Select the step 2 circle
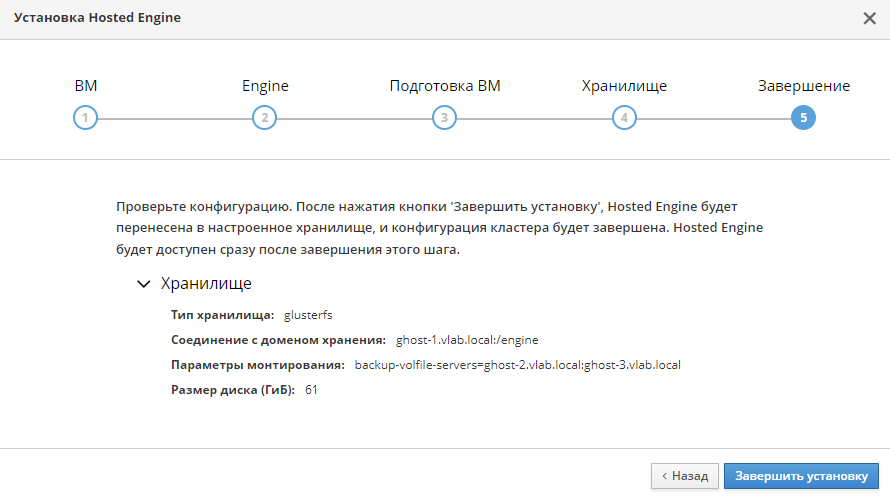Image resolution: width=890 pixels, height=504 pixels. [265, 117]
